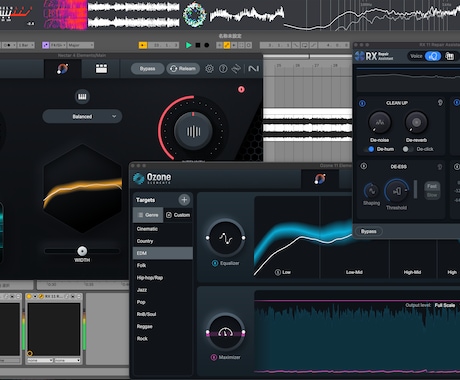Toggle the De-hum switch
The height and width of the screenshot is (380, 460).
tap(369, 149)
